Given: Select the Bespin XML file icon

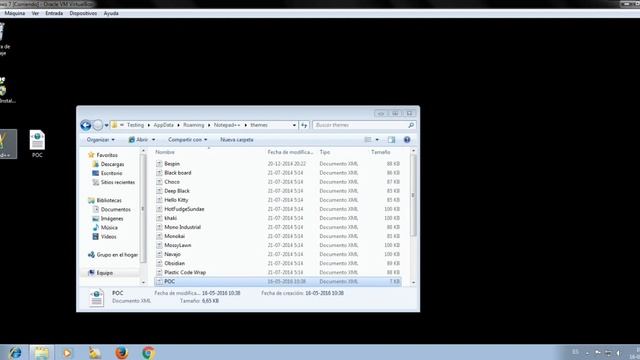Looking at the screenshot, I should coord(159,164).
